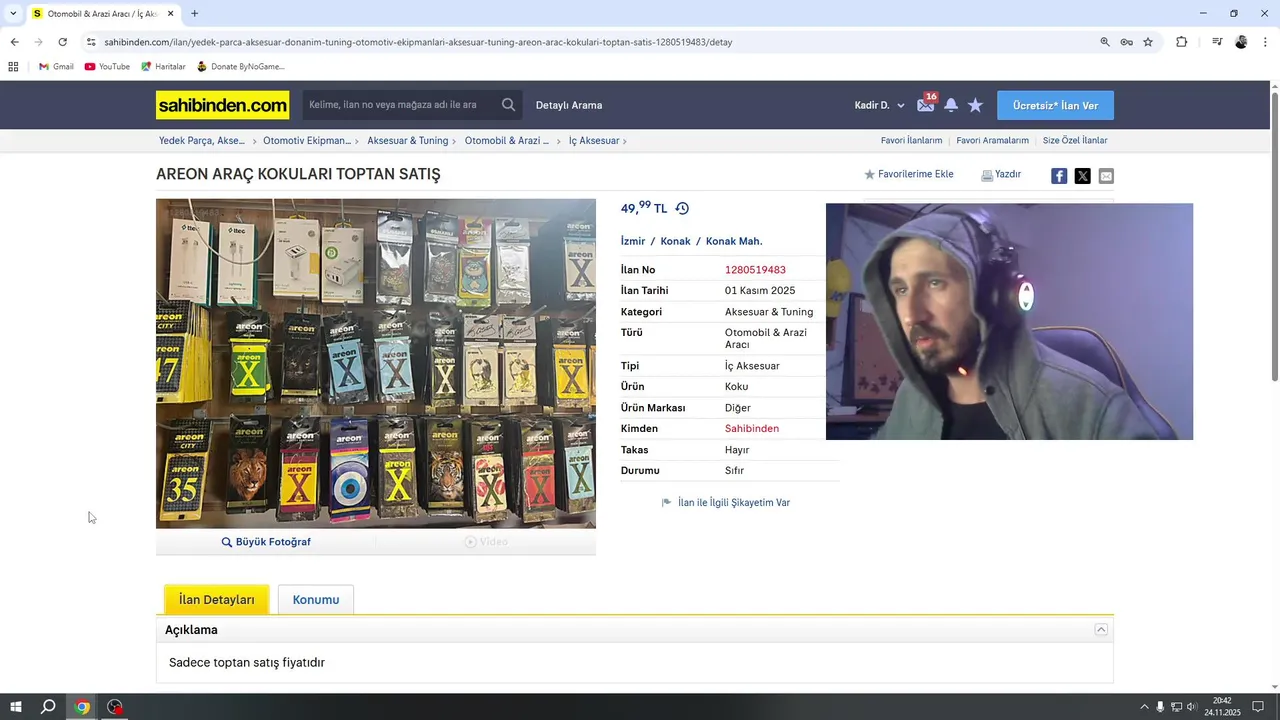Click Chrome icon in taskbar
Screen dimensions: 1280x720
(82, 707)
